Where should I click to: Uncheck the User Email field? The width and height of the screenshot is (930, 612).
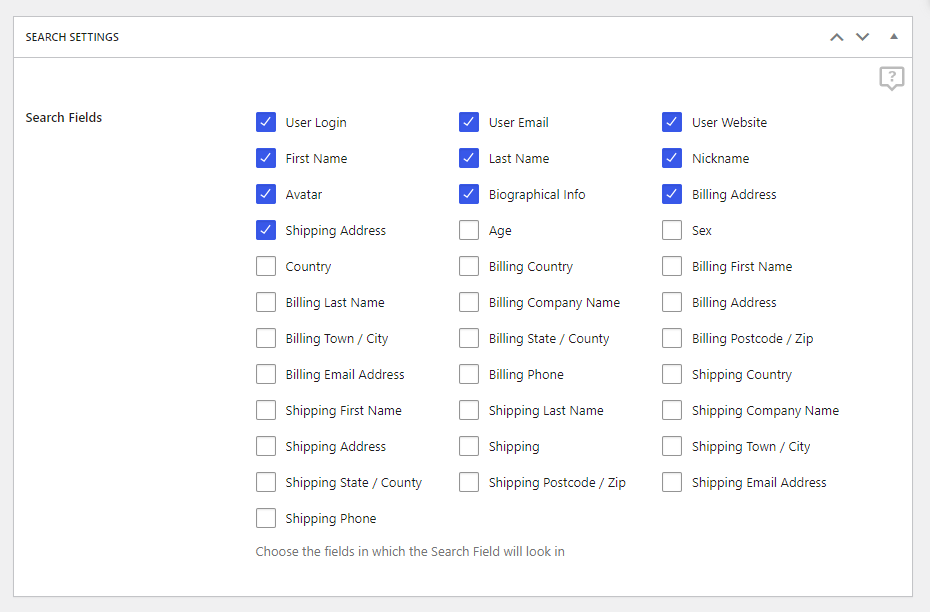click(469, 122)
